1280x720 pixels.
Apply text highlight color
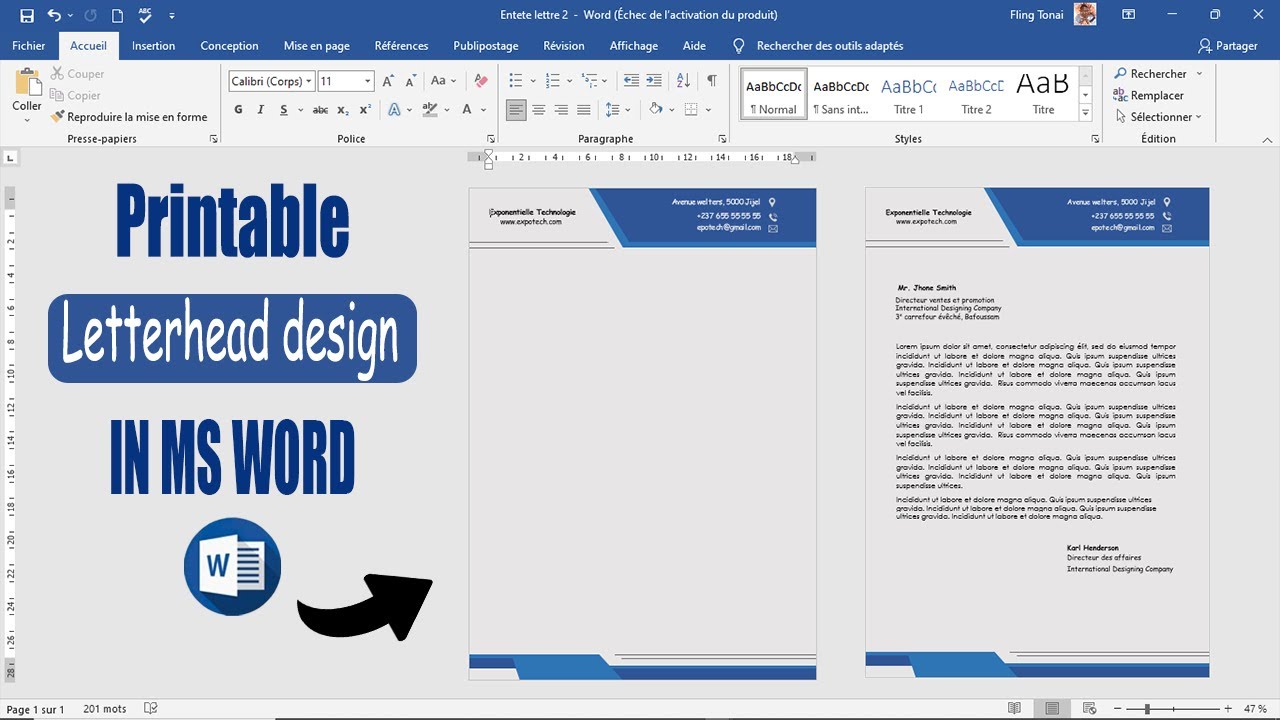428,110
